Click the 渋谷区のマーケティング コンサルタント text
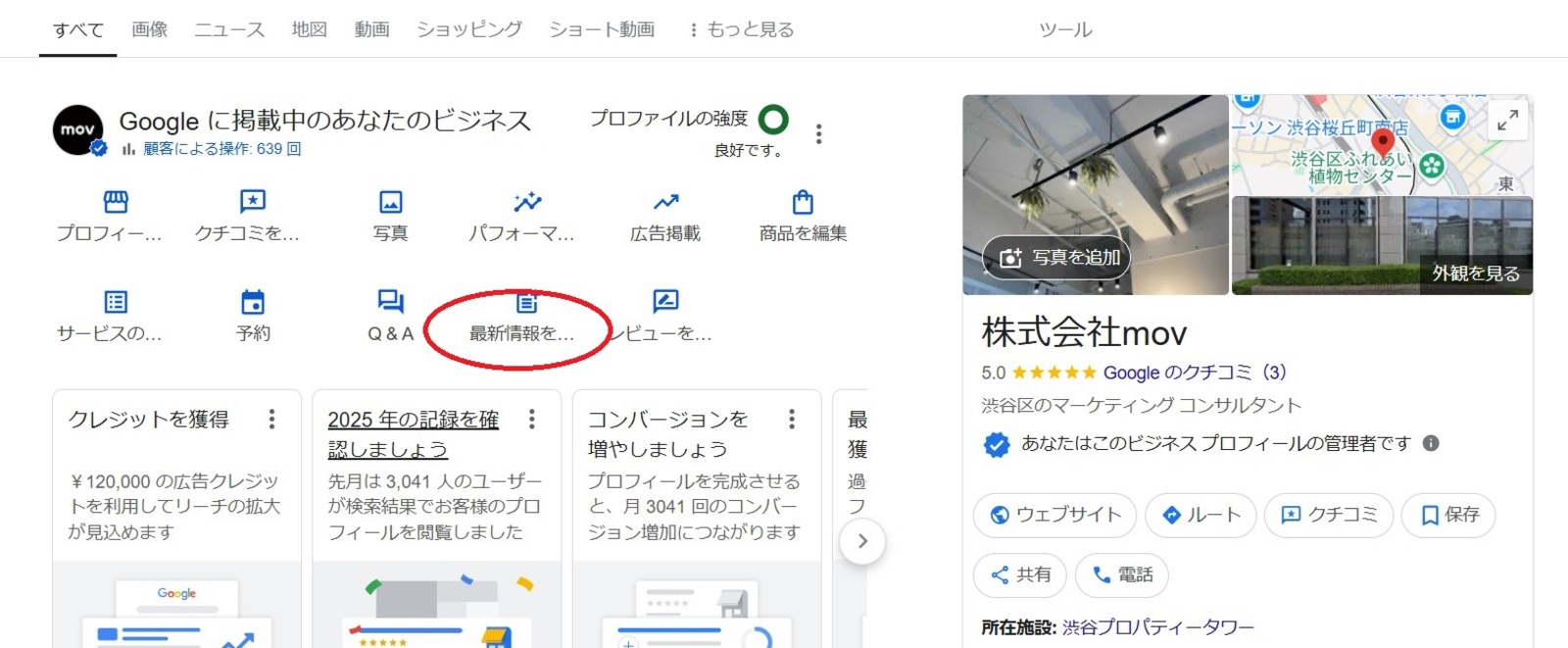This screenshot has width=1568, height=648. [x=1142, y=406]
